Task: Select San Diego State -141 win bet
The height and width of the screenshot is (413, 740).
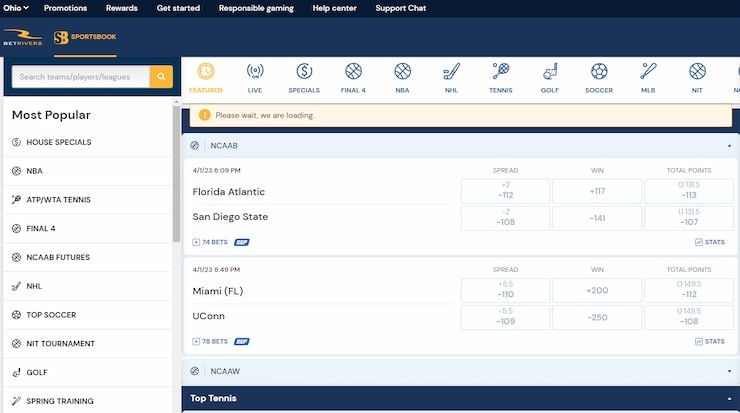Action: click(x=597, y=218)
